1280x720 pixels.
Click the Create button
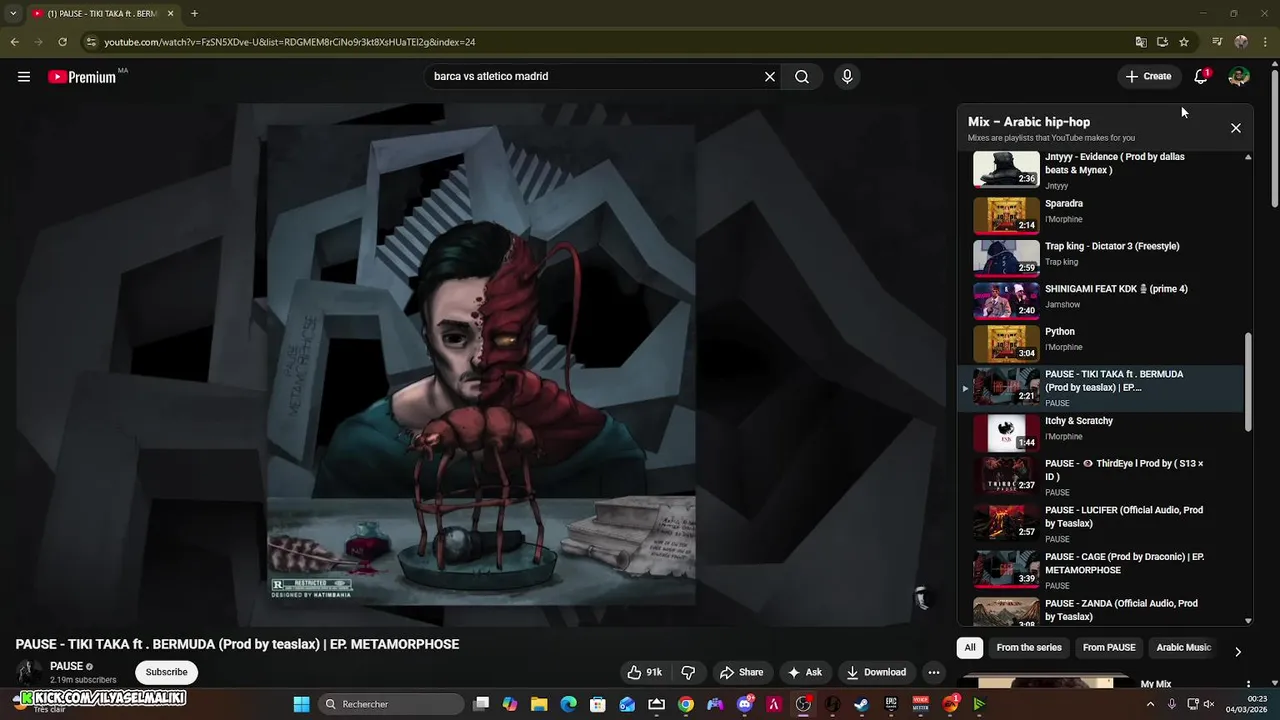[1148, 76]
